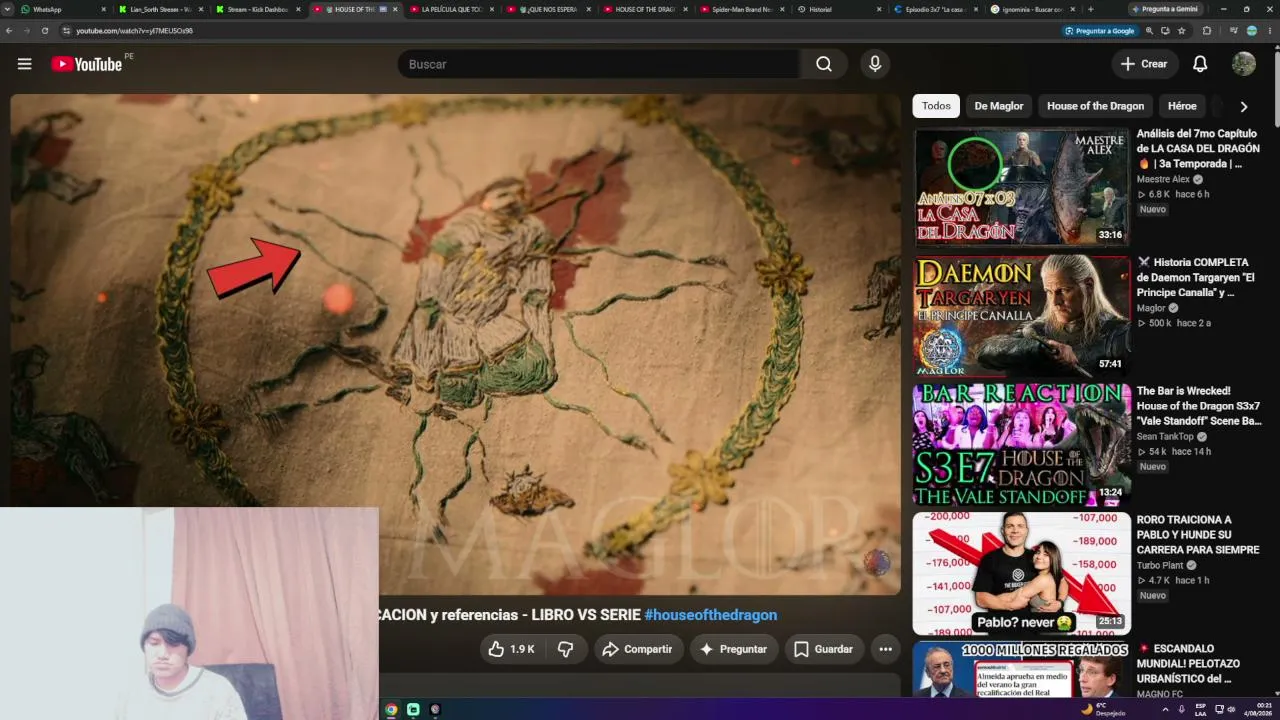
Task: Go to YouTube home via logo
Action: [87, 64]
